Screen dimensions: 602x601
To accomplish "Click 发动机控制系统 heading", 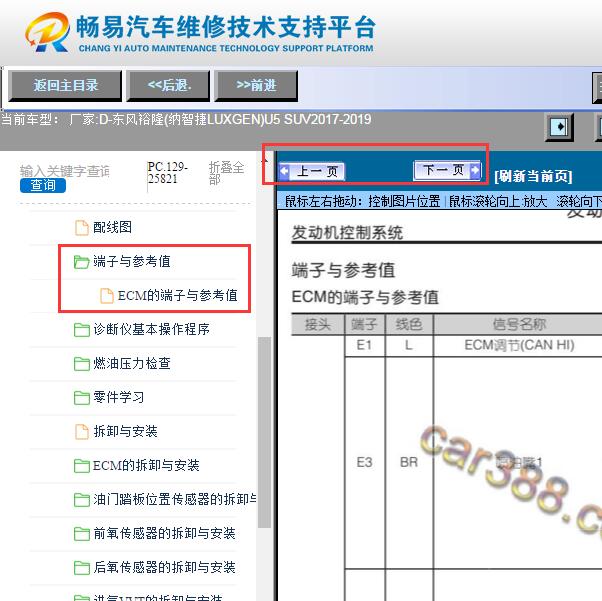I will pos(347,233).
